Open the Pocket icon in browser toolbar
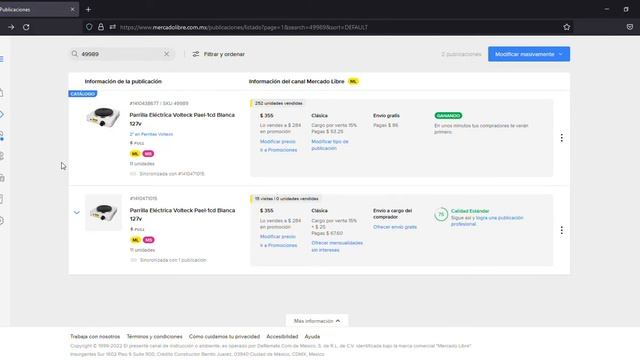The height and width of the screenshot is (360, 640). click(x=630, y=27)
